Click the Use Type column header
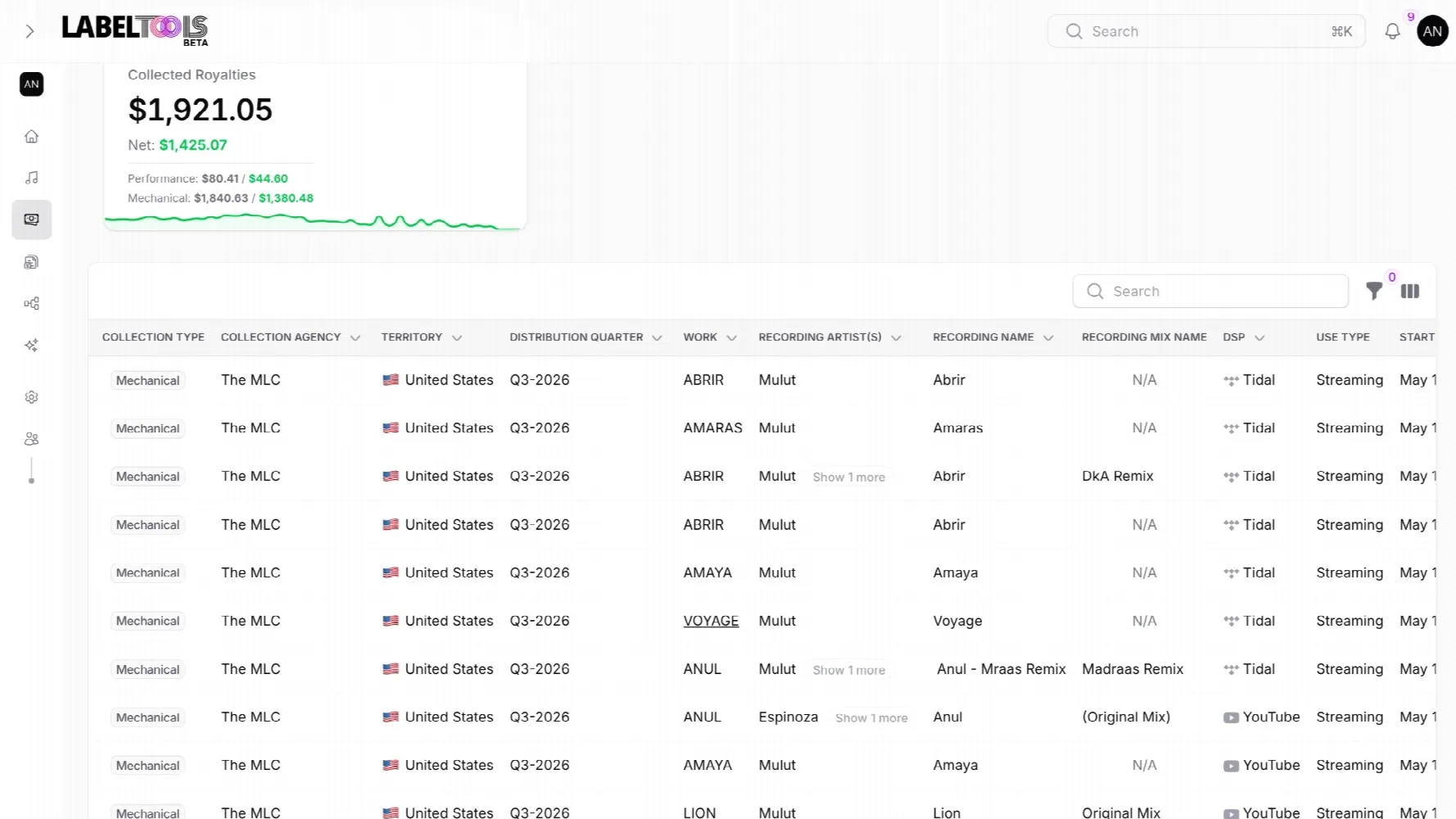Image resolution: width=1456 pixels, height=819 pixels. click(1343, 337)
